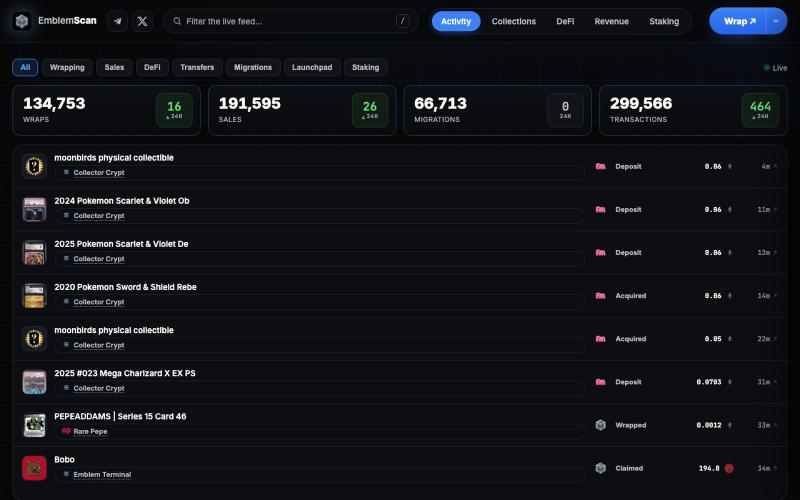Viewport: 800px width, 500px height.
Task: Open the Staking top navigation tab
Action: tap(664, 21)
